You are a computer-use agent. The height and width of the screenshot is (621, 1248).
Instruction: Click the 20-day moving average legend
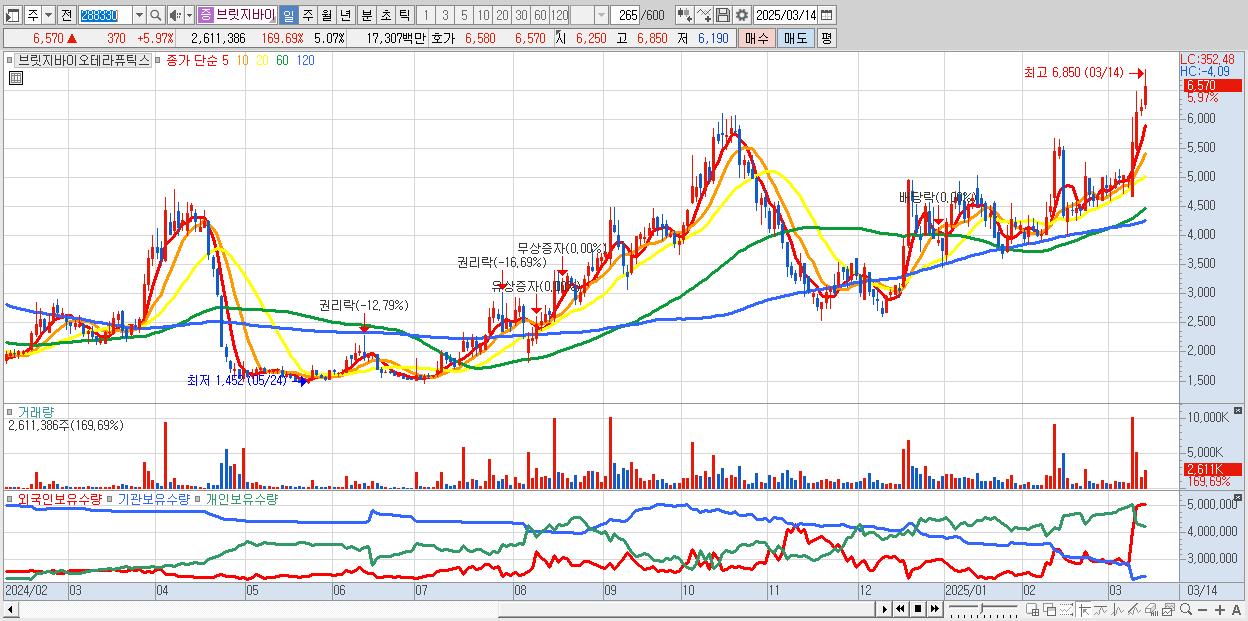[x=262, y=60]
